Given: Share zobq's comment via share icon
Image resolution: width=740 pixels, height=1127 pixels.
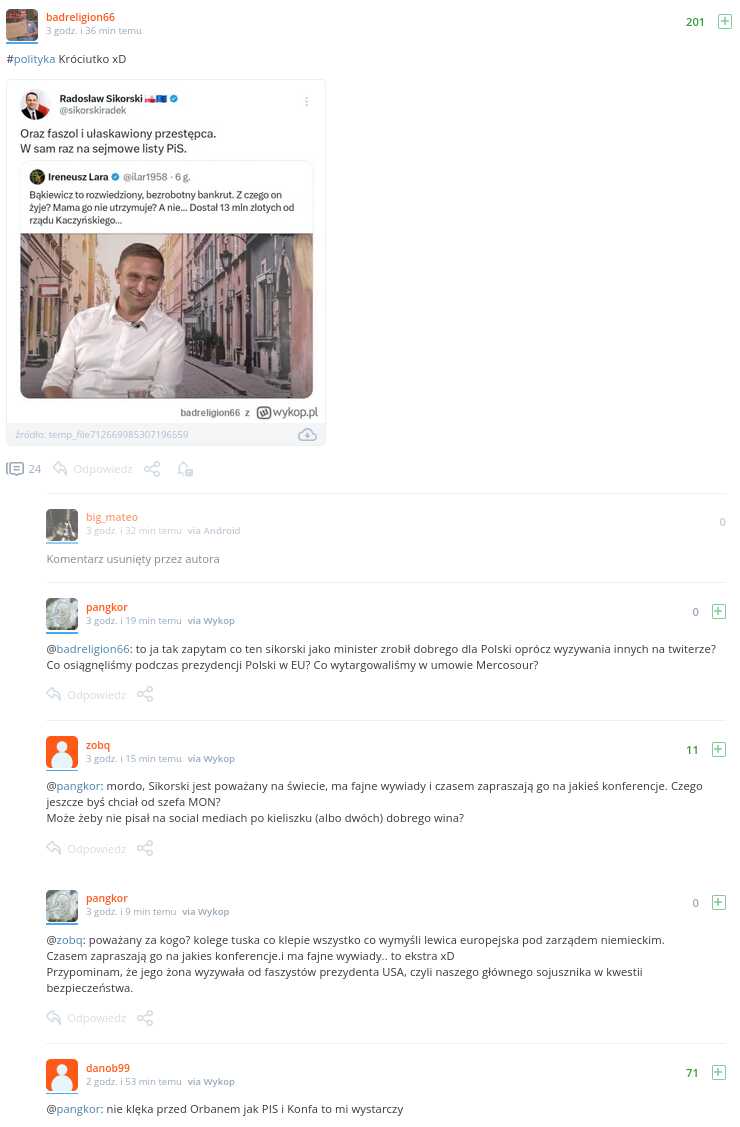Looking at the screenshot, I should (145, 848).
